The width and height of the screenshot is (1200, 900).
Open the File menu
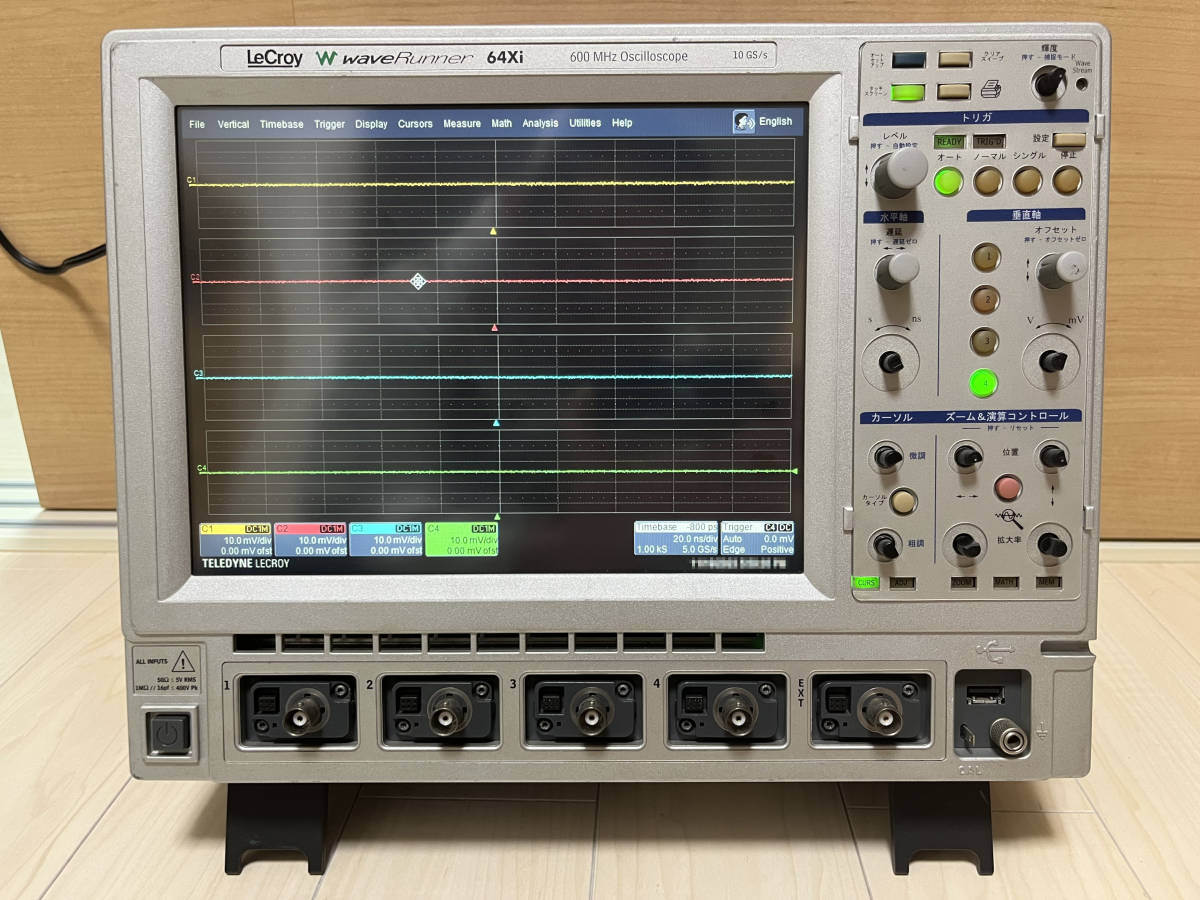pos(196,123)
